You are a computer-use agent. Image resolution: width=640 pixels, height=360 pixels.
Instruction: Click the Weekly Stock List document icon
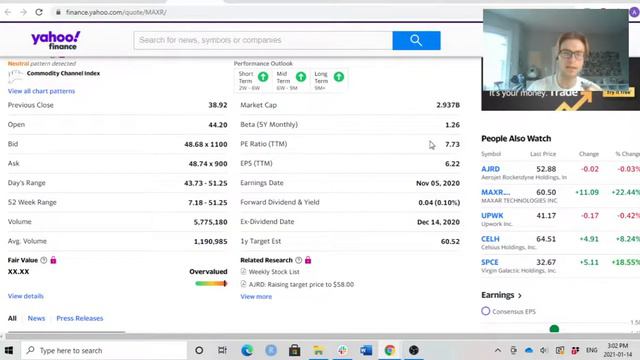[x=243, y=271]
